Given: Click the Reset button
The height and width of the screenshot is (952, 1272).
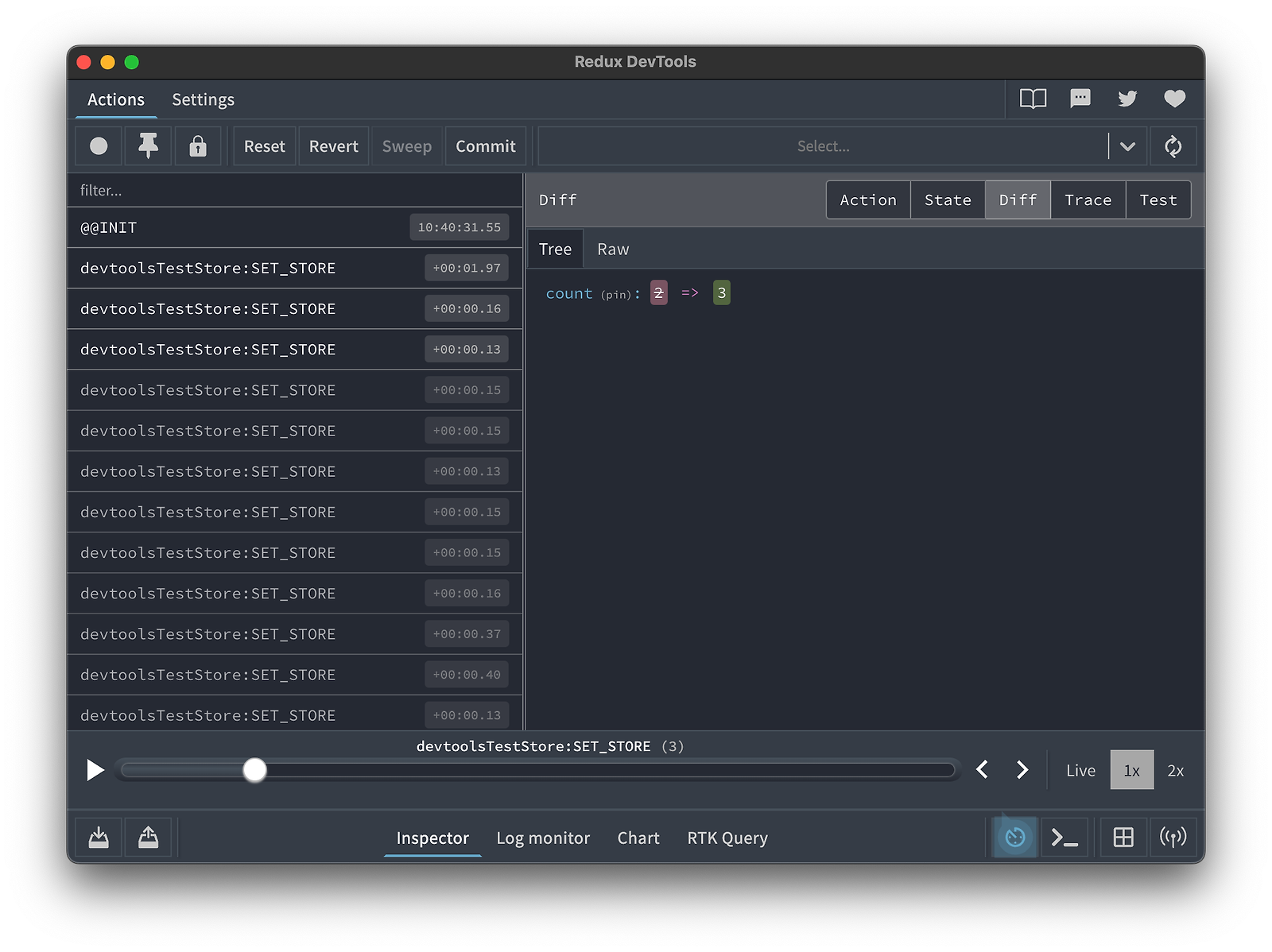Looking at the screenshot, I should (x=264, y=146).
